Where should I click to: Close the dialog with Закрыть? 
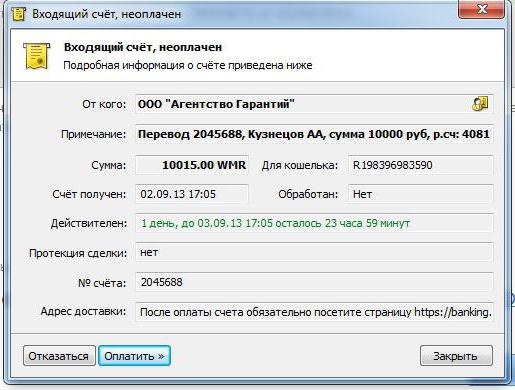pyautogui.click(x=456, y=356)
